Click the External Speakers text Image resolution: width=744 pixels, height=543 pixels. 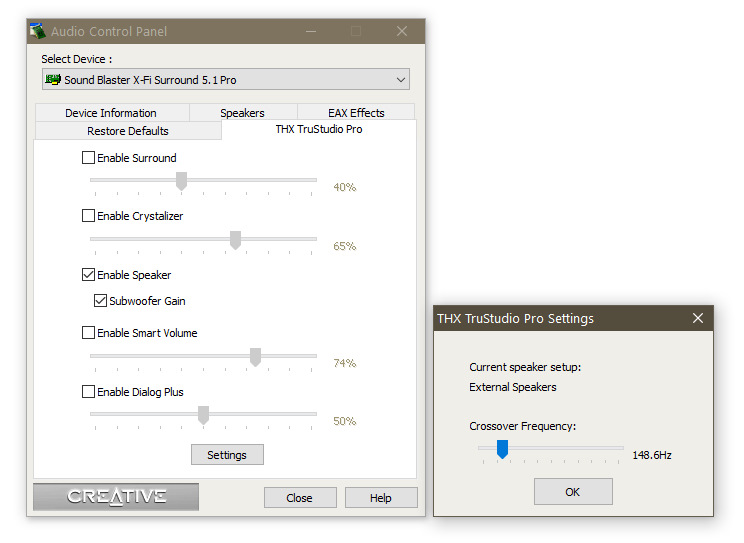click(x=513, y=387)
